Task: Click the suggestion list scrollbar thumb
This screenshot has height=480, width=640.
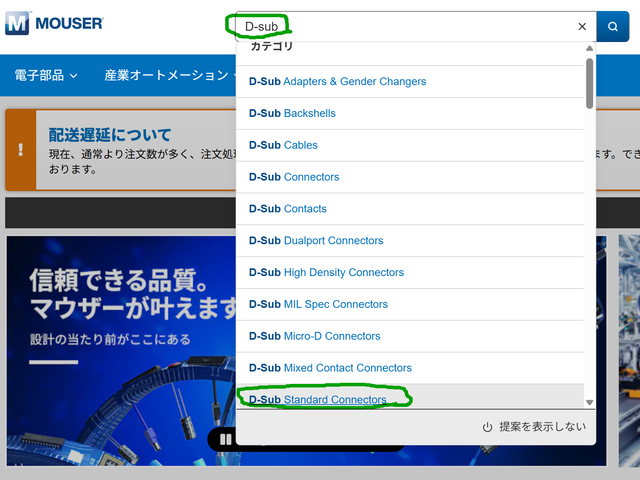Action: (589, 84)
